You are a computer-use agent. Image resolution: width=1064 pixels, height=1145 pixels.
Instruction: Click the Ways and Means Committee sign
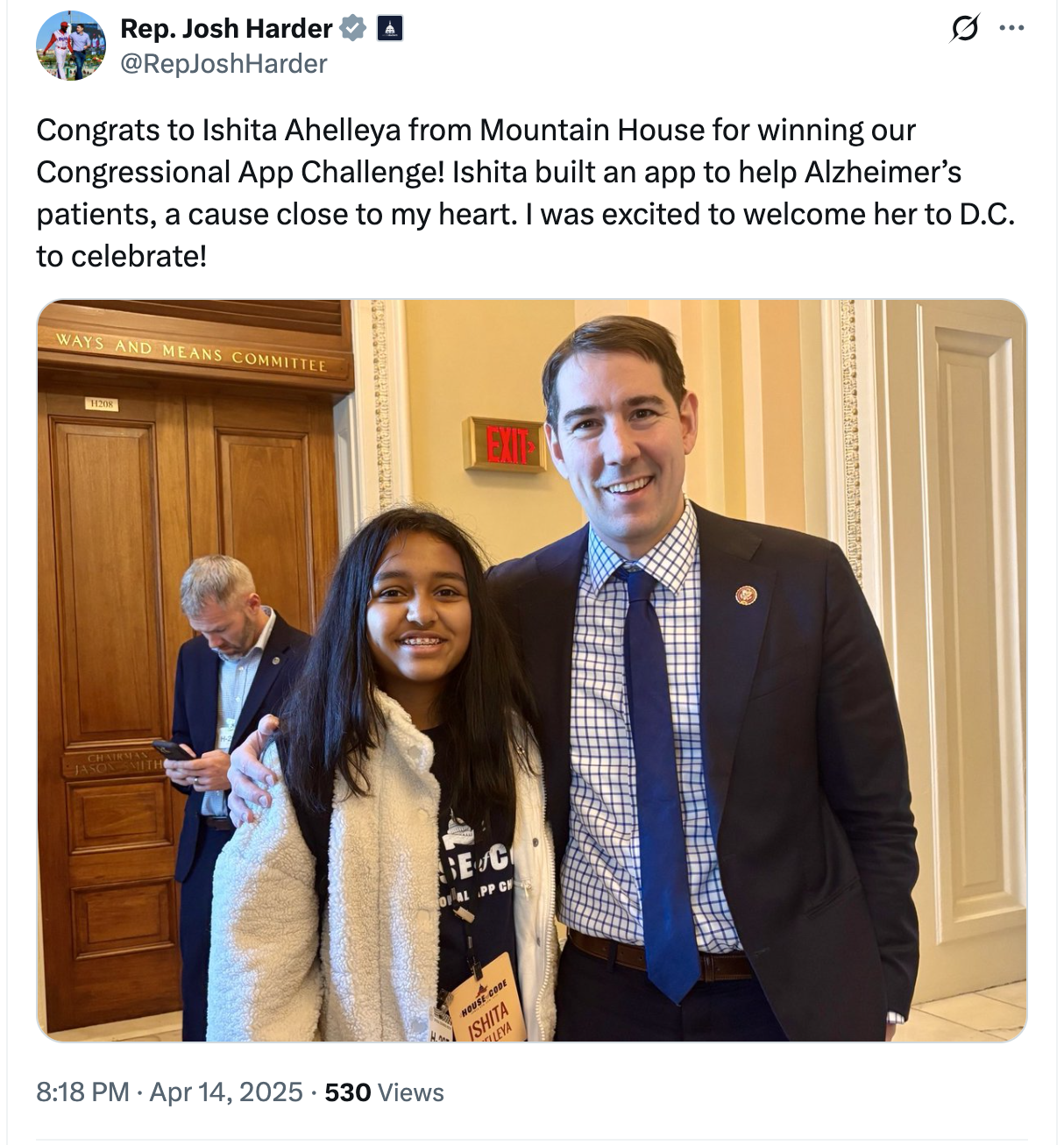pos(191,352)
